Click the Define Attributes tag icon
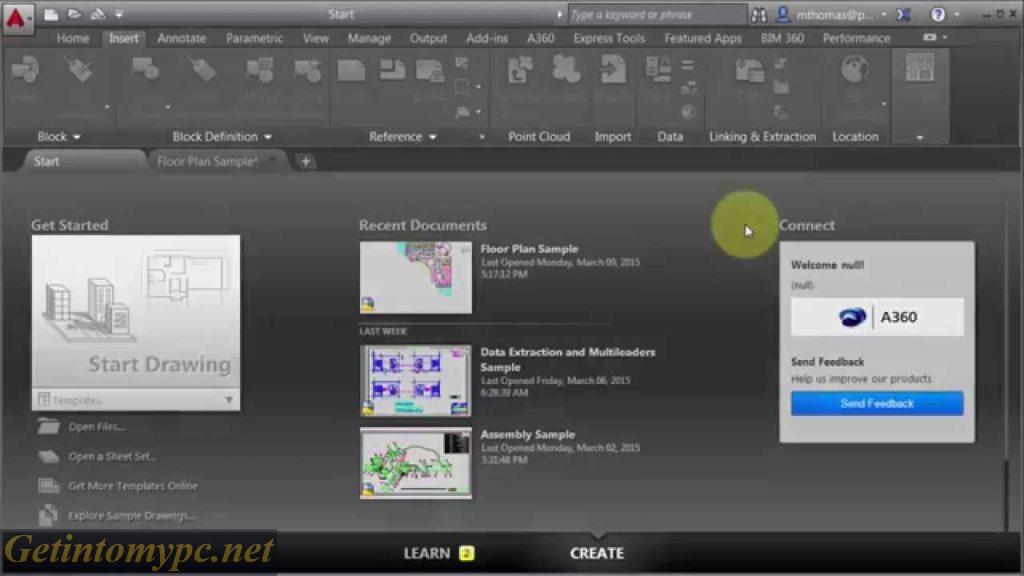Image resolution: width=1024 pixels, height=576 pixels. click(x=202, y=69)
